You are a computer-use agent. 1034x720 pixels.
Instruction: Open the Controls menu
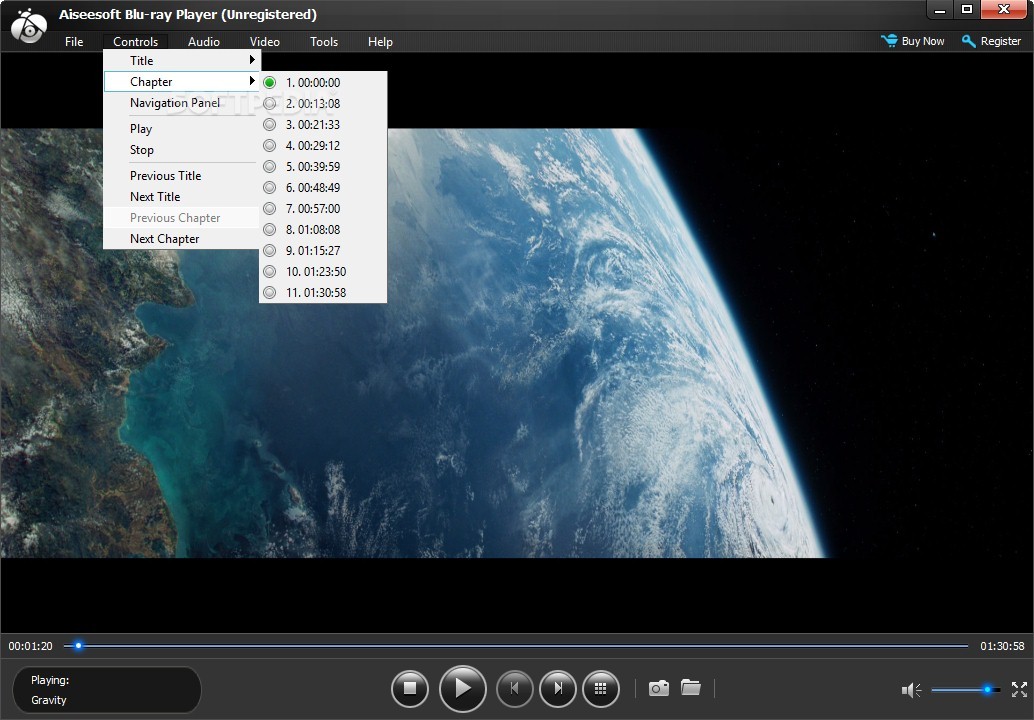coord(135,42)
